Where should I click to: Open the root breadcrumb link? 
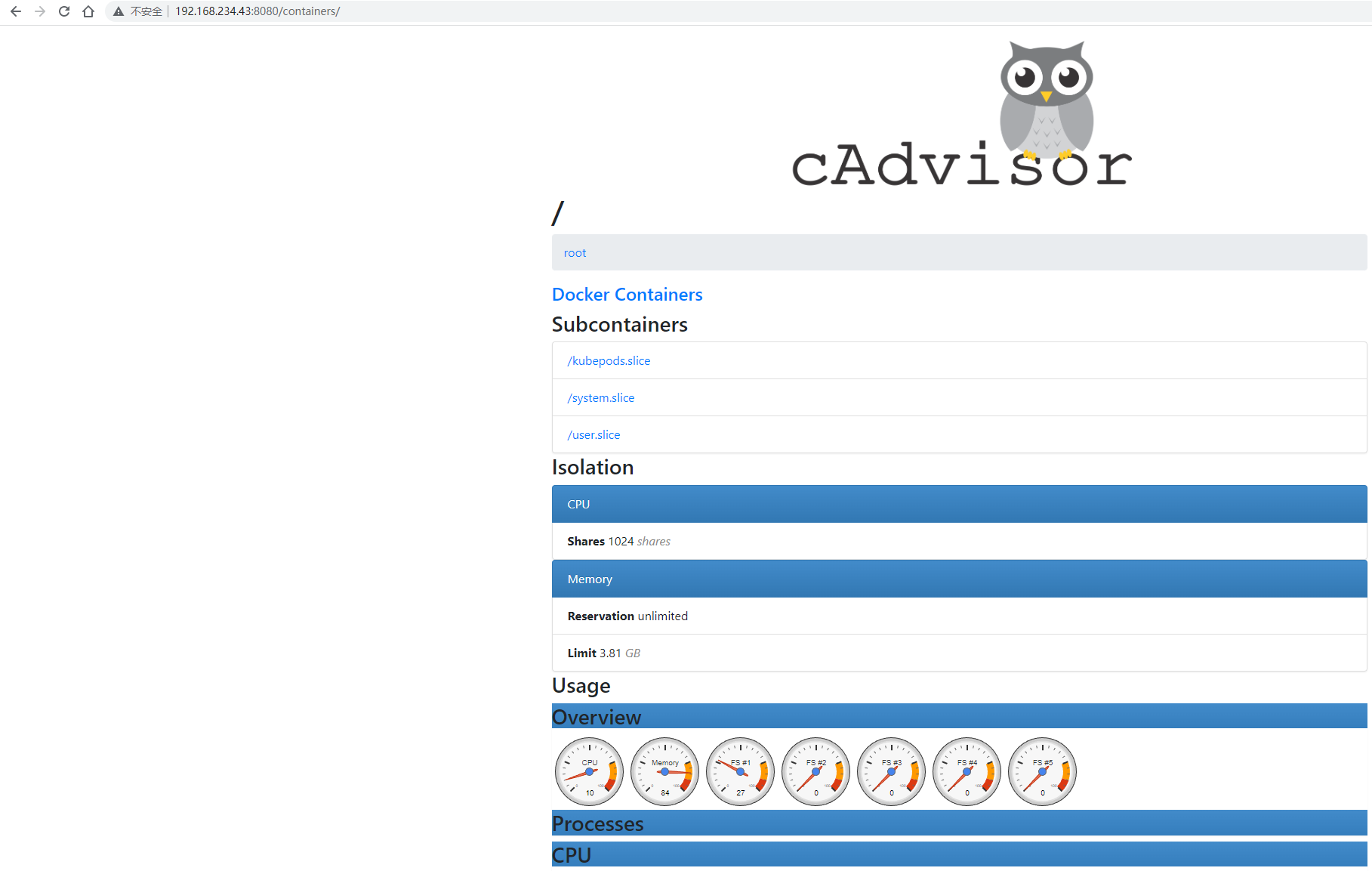tap(575, 253)
